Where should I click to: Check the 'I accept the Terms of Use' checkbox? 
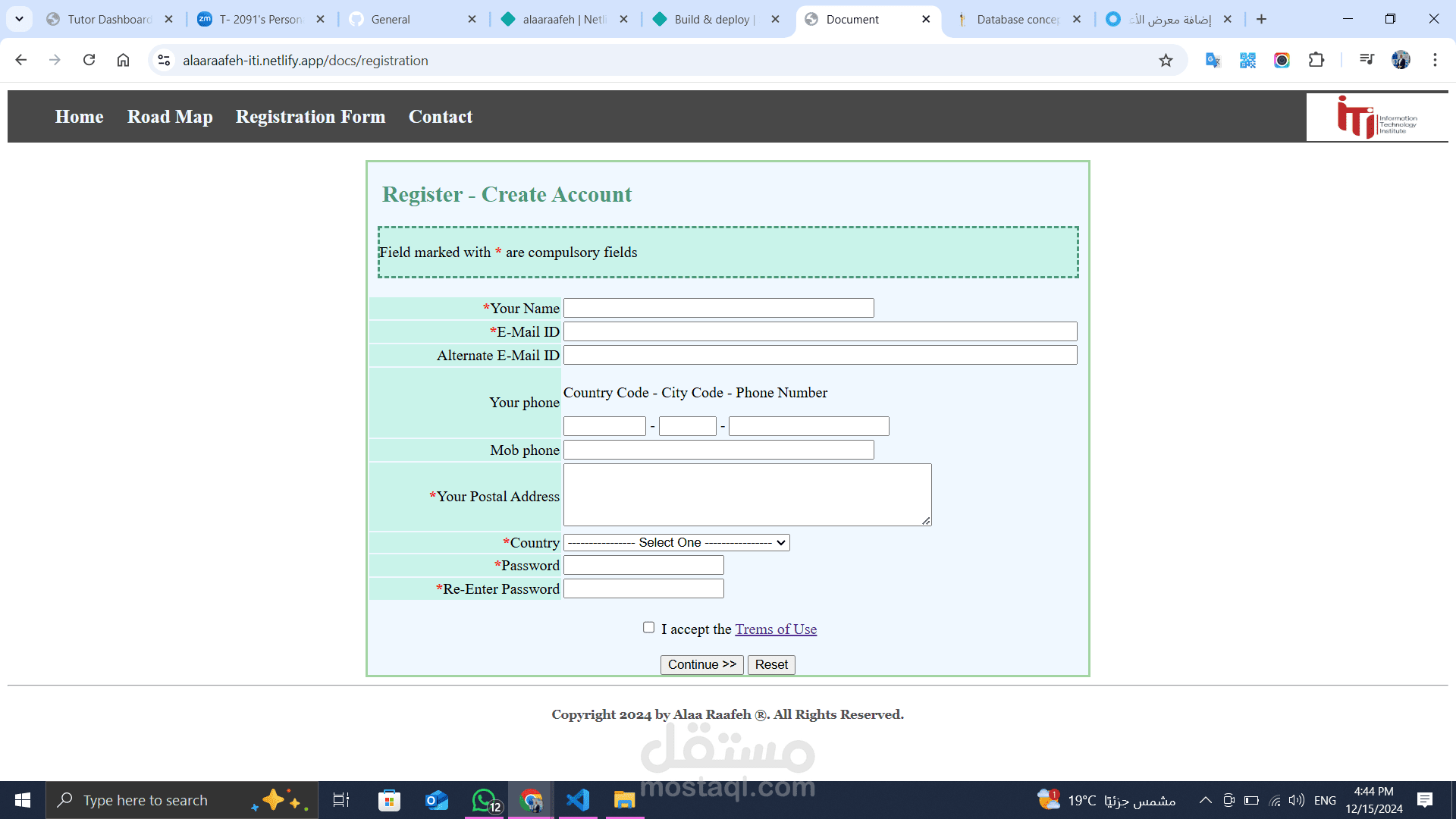coord(648,627)
